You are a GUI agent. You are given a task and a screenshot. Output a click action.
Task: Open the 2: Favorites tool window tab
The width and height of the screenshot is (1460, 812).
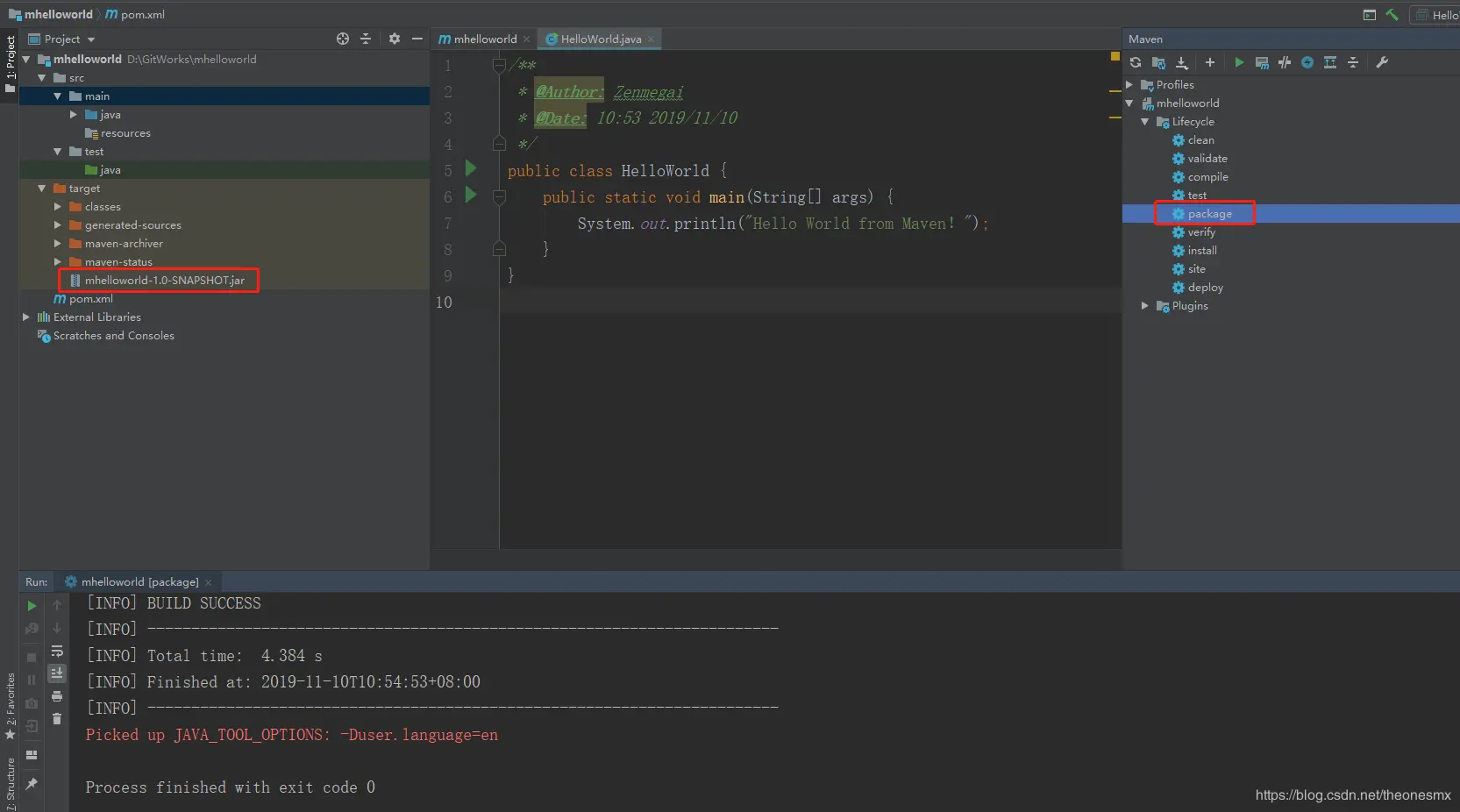[x=10, y=706]
